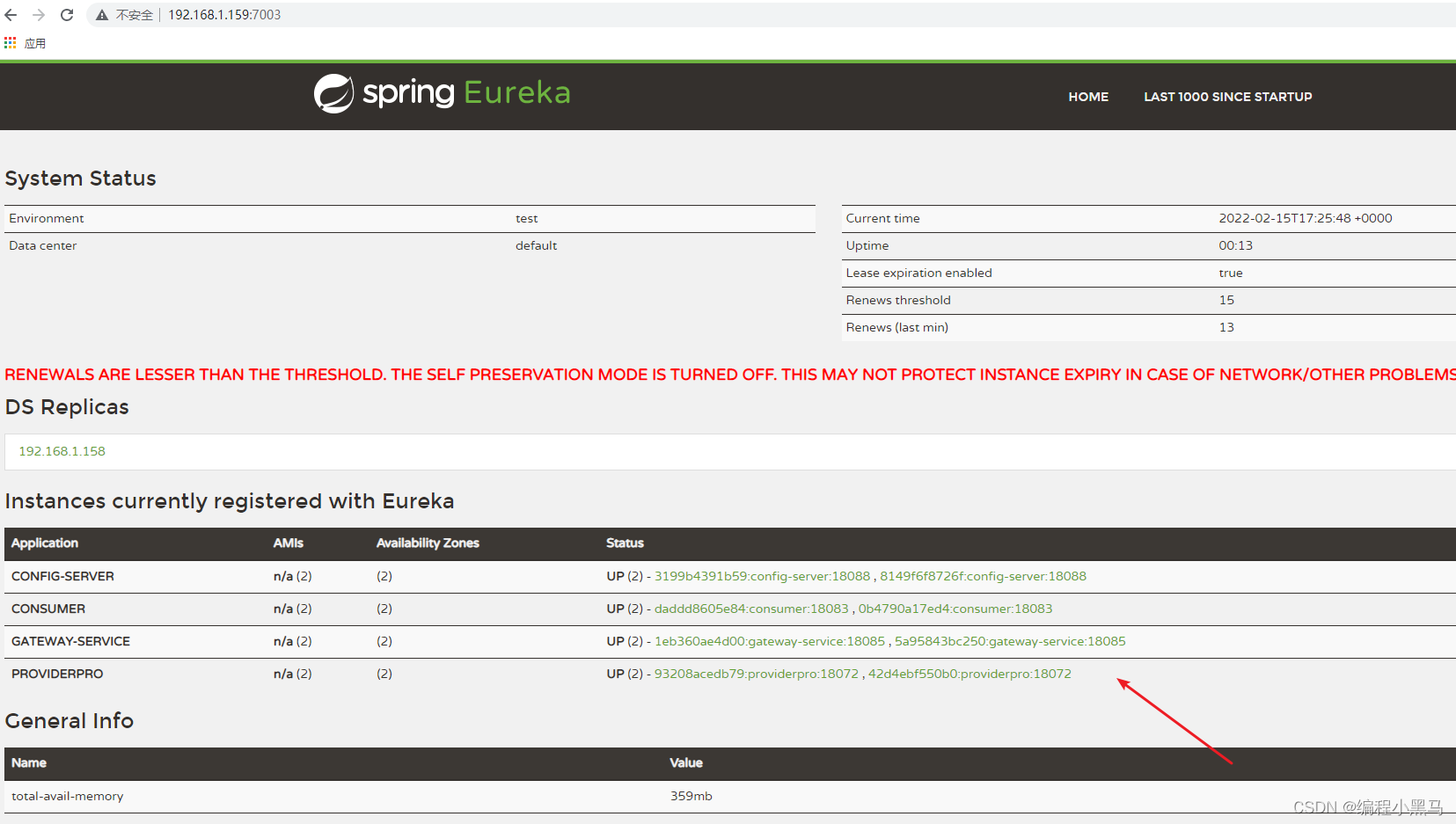Screen dimensions: 1456x824
Task: Select the Data center value default
Action: pyautogui.click(x=536, y=245)
